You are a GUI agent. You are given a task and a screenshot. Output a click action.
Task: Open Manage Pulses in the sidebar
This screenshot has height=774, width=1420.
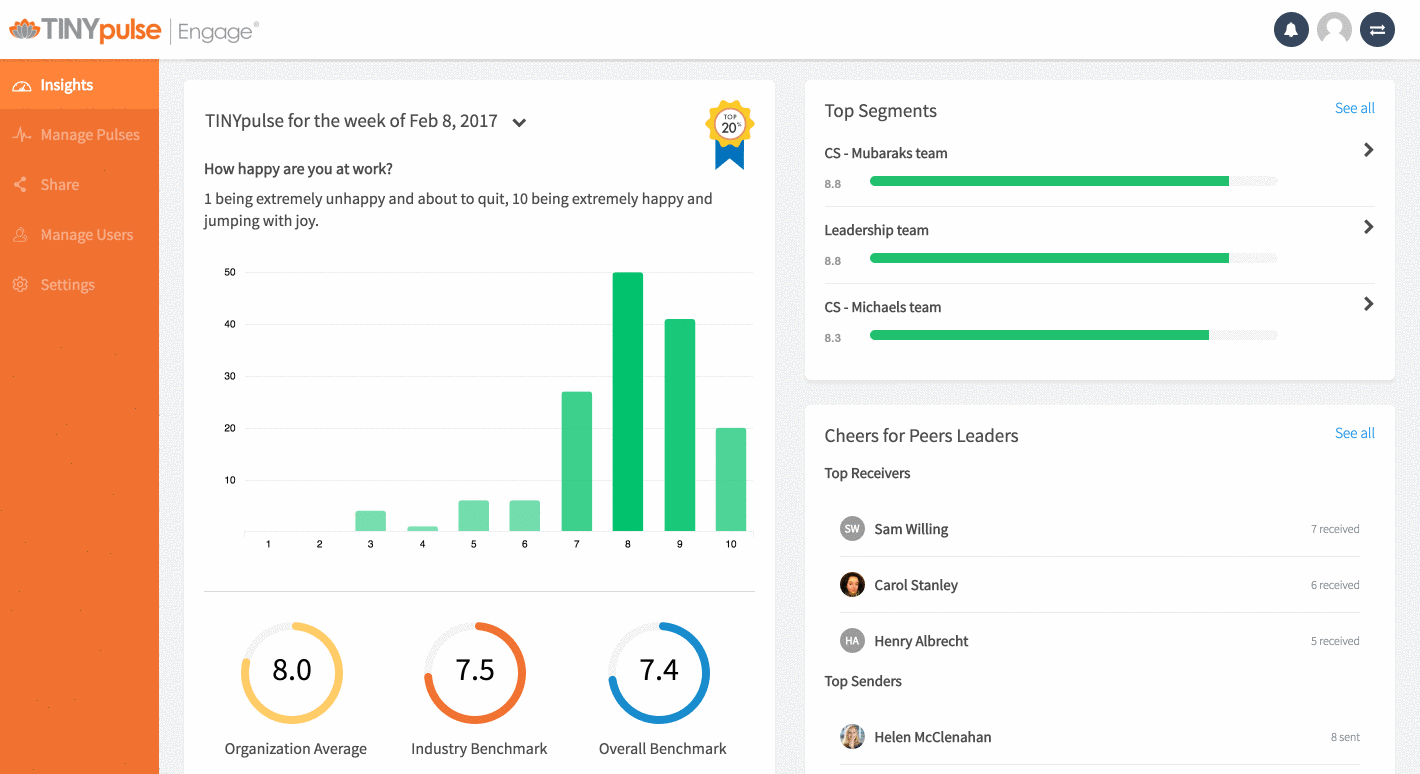tap(79, 135)
